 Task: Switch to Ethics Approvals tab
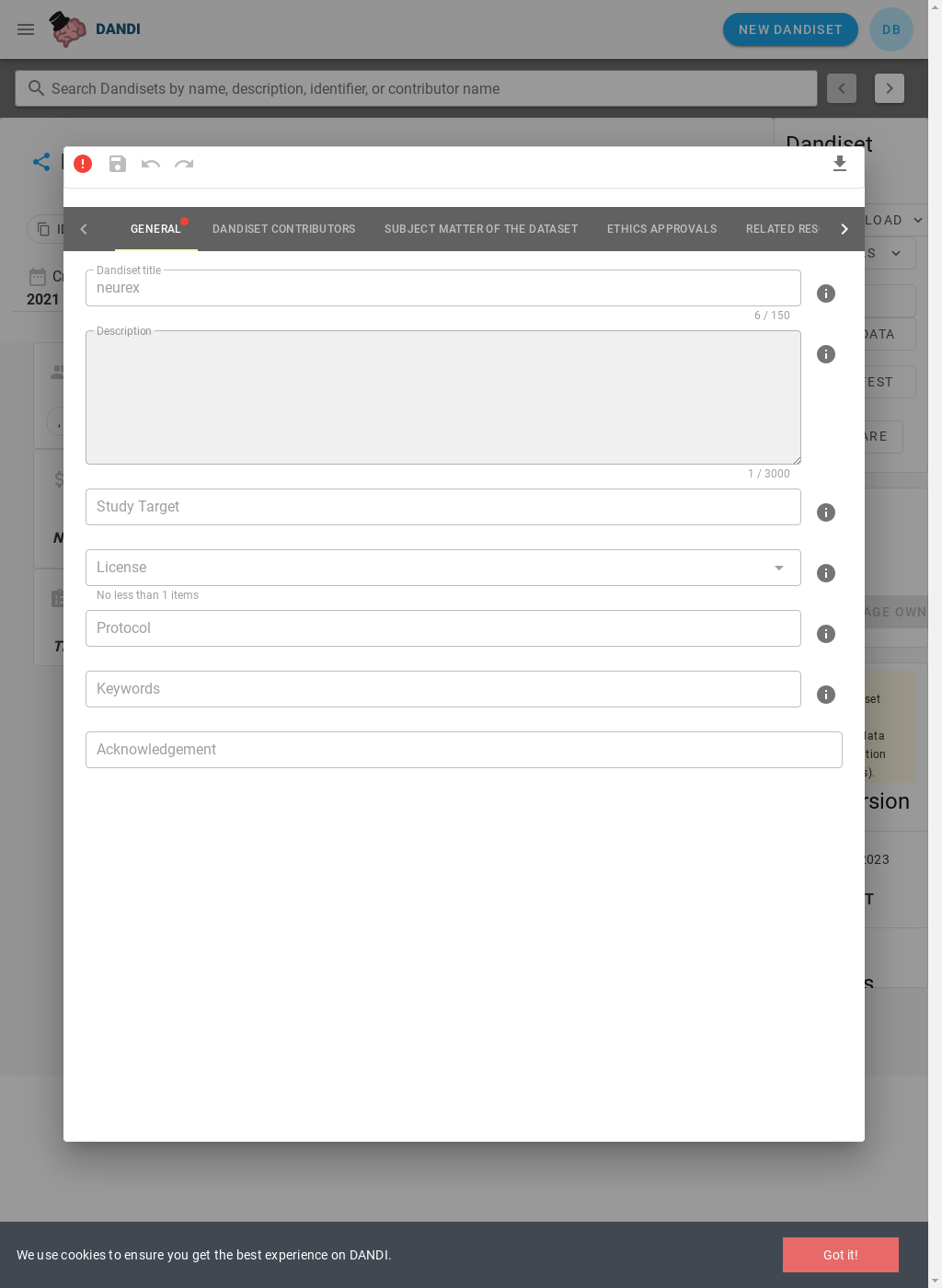coord(661,229)
